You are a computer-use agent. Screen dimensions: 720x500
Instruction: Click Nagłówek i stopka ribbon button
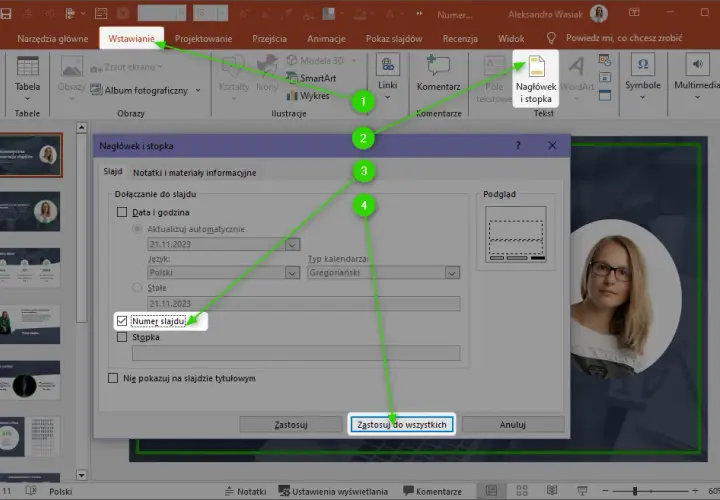point(536,79)
